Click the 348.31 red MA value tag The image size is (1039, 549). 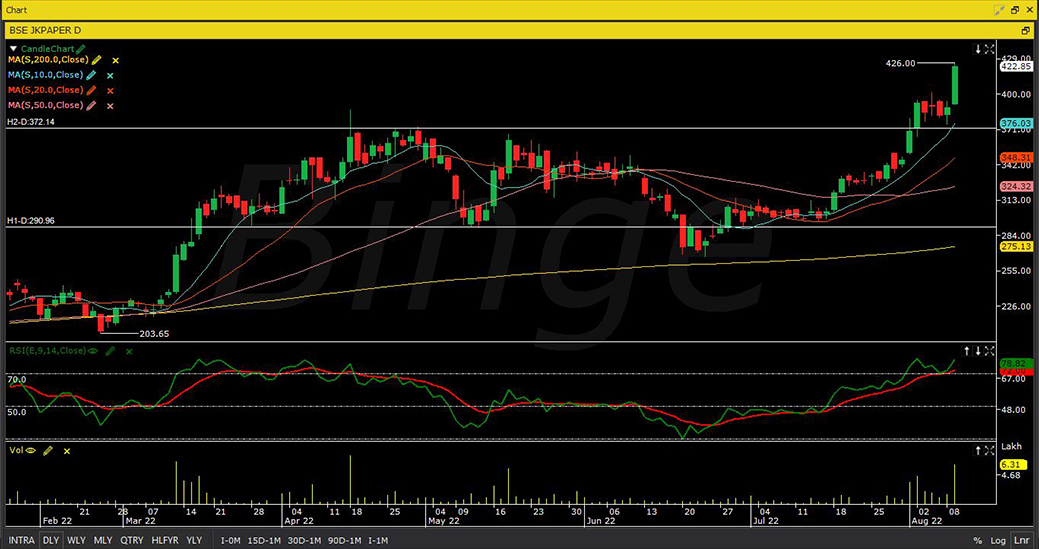1016,158
